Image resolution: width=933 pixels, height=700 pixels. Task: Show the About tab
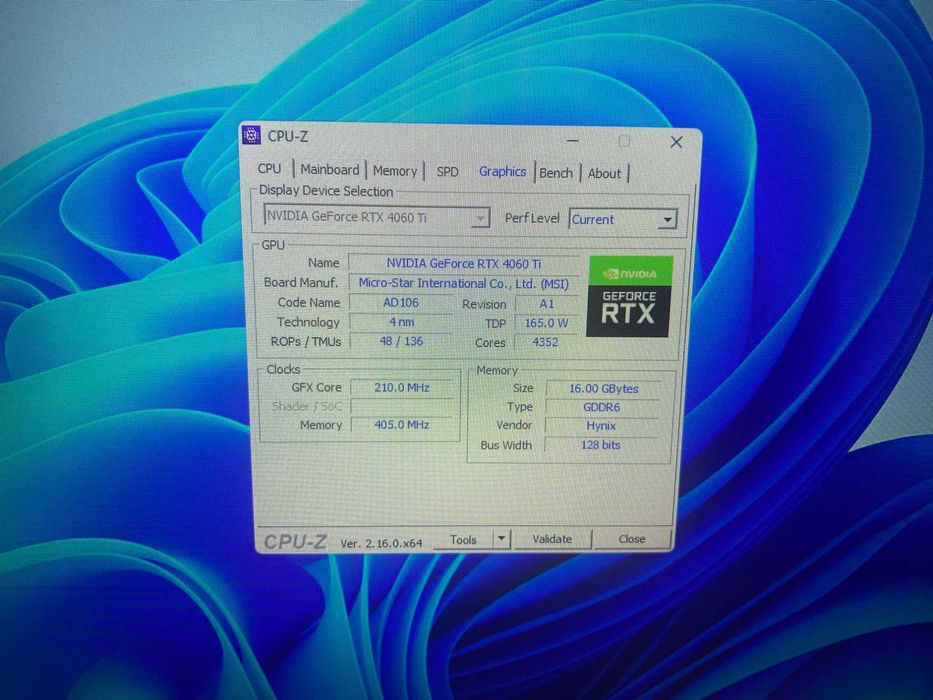coord(604,174)
